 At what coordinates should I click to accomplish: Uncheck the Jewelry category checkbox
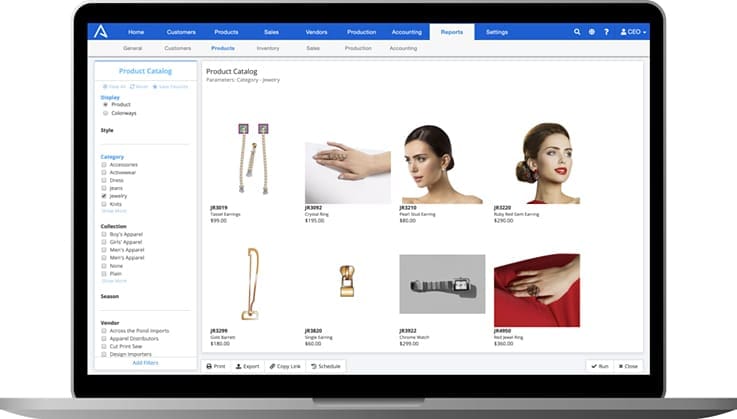pyautogui.click(x=104, y=196)
